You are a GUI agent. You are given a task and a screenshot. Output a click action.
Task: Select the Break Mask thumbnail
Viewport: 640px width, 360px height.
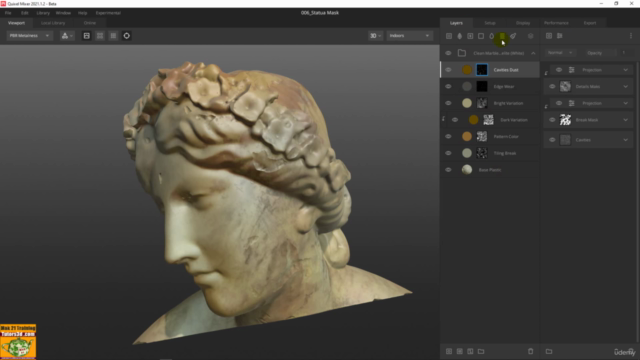coord(565,120)
